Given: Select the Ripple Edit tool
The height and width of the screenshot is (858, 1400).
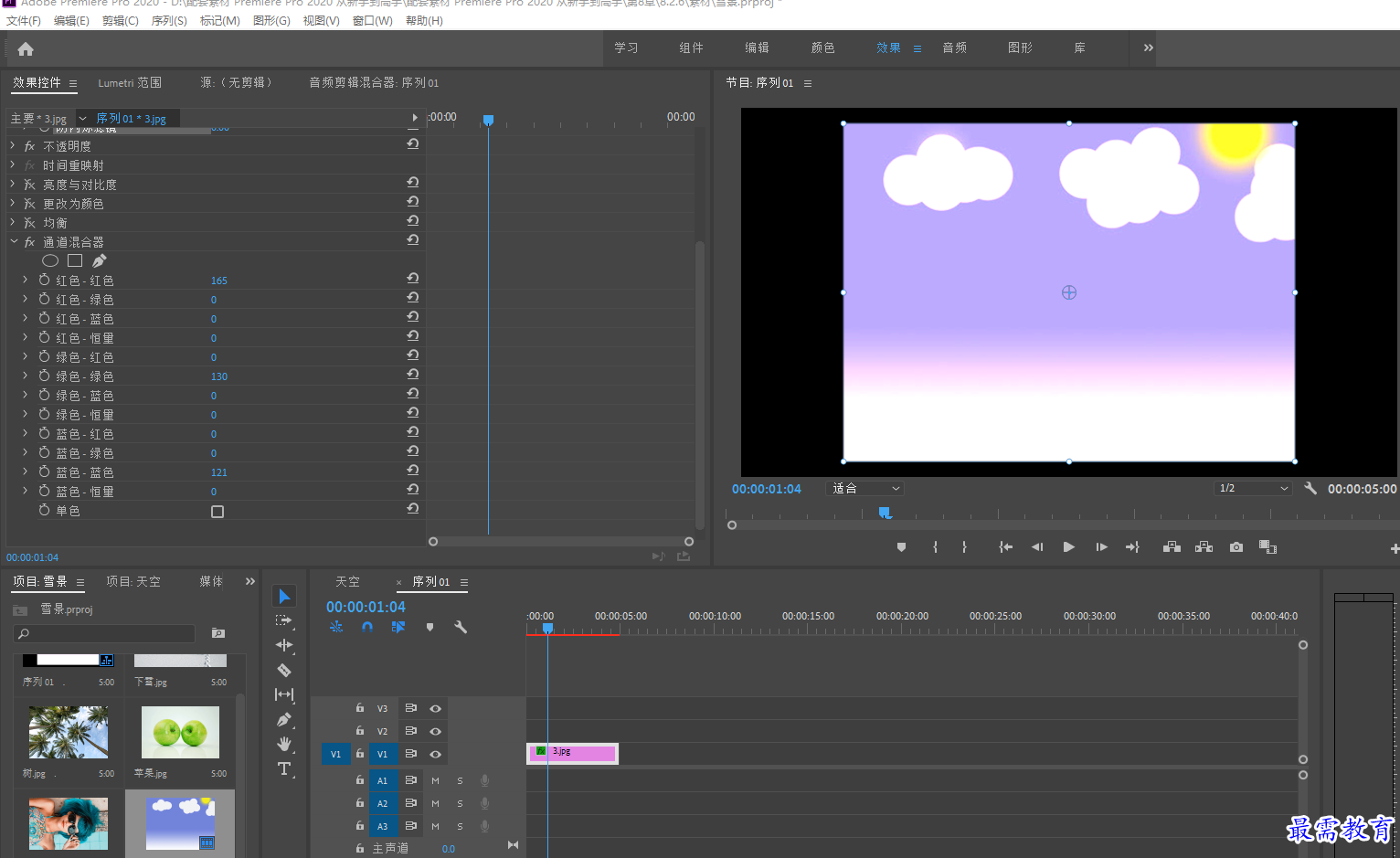Looking at the screenshot, I should pos(284,645).
